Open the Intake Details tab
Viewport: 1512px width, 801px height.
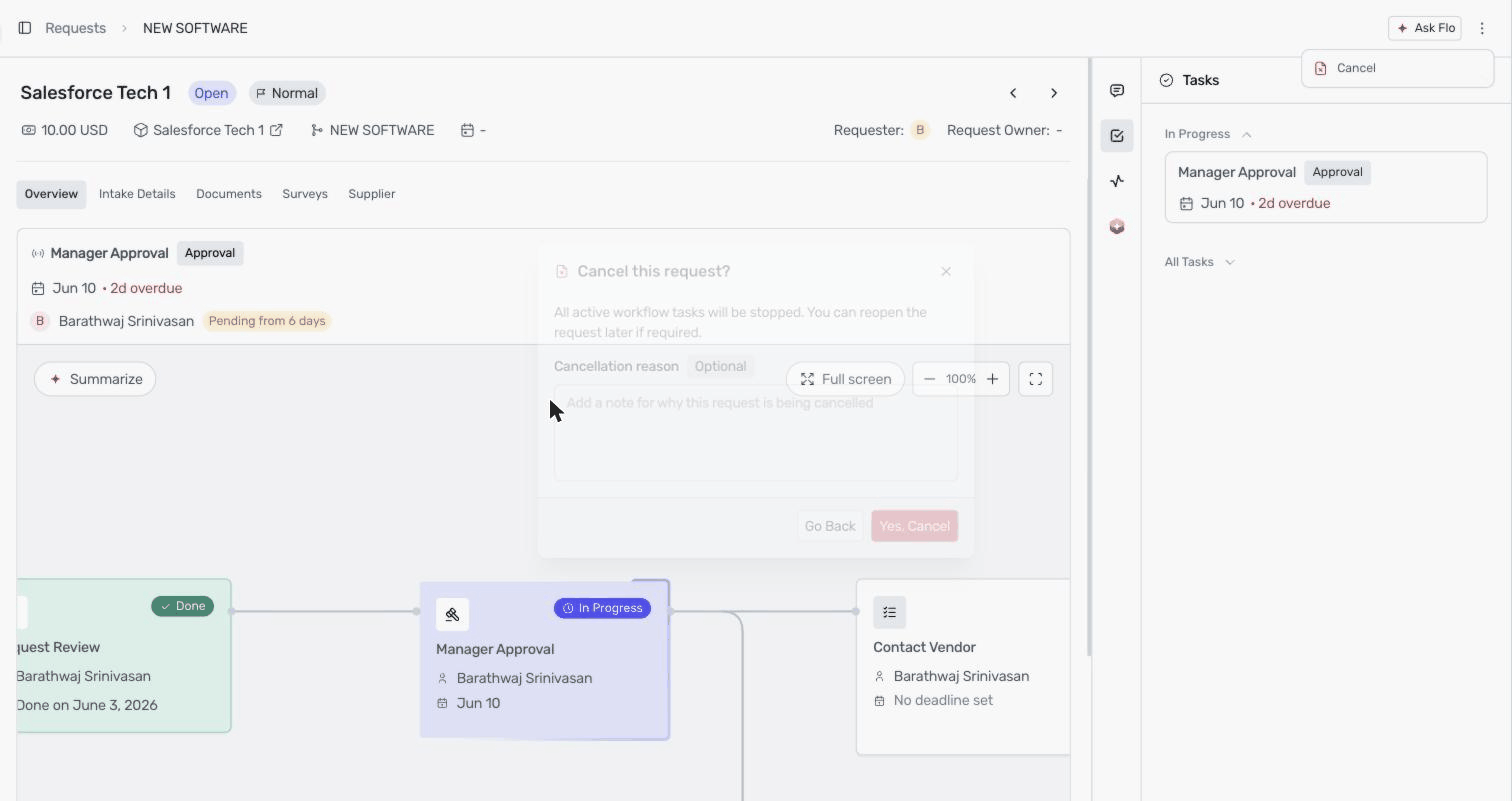pos(137,194)
